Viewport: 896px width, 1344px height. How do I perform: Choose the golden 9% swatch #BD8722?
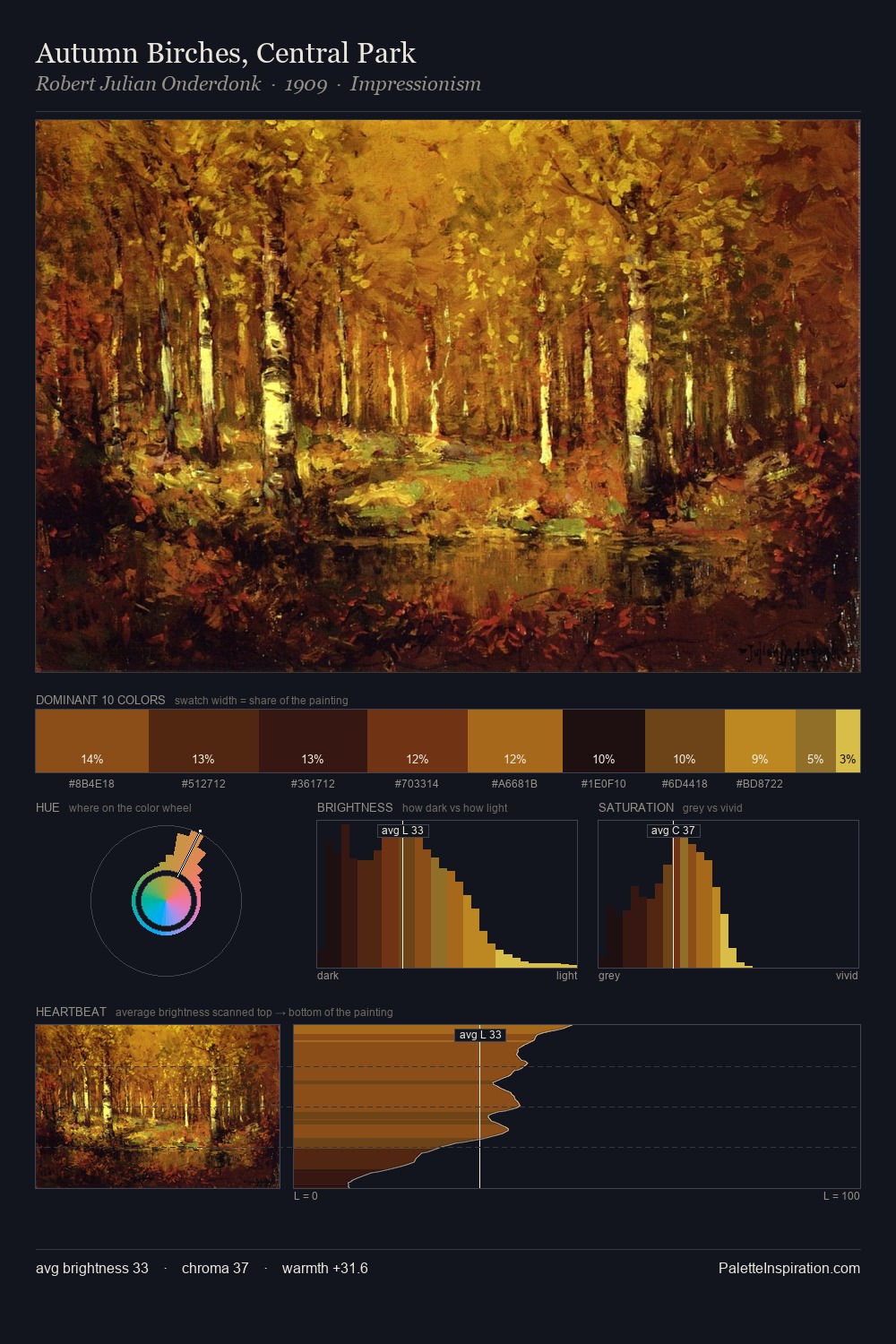click(x=760, y=741)
